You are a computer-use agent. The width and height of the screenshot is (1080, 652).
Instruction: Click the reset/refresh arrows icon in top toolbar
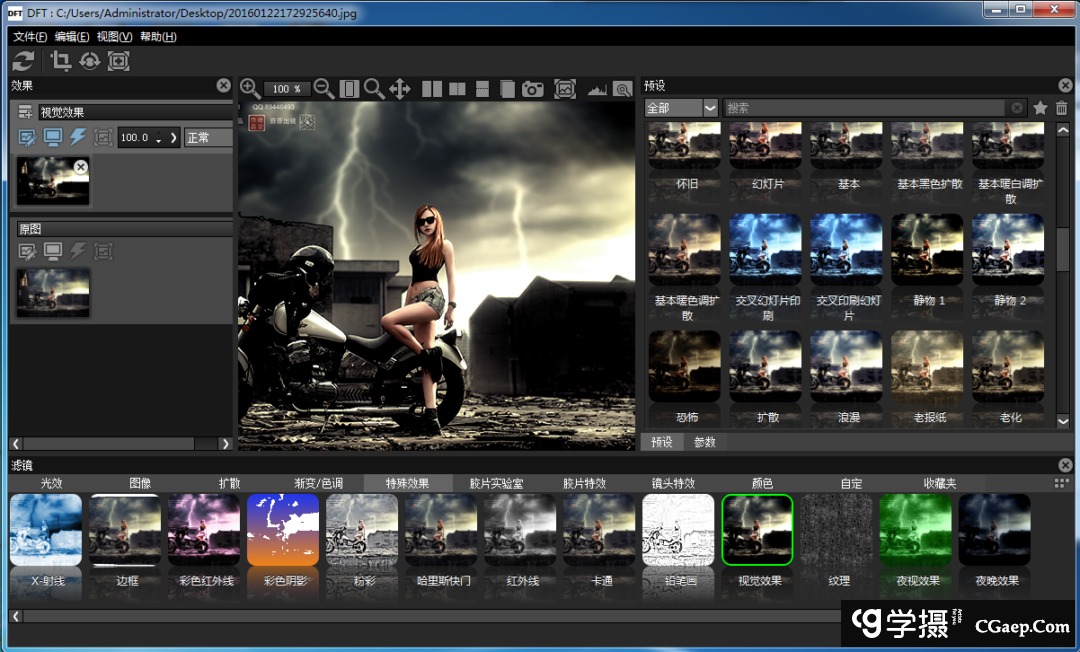(23, 61)
